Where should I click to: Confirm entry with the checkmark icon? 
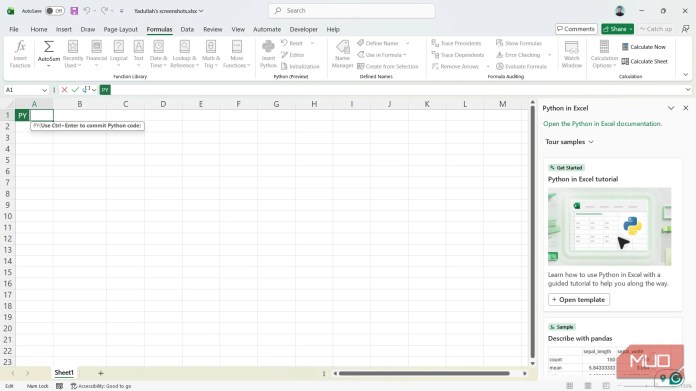coord(75,90)
